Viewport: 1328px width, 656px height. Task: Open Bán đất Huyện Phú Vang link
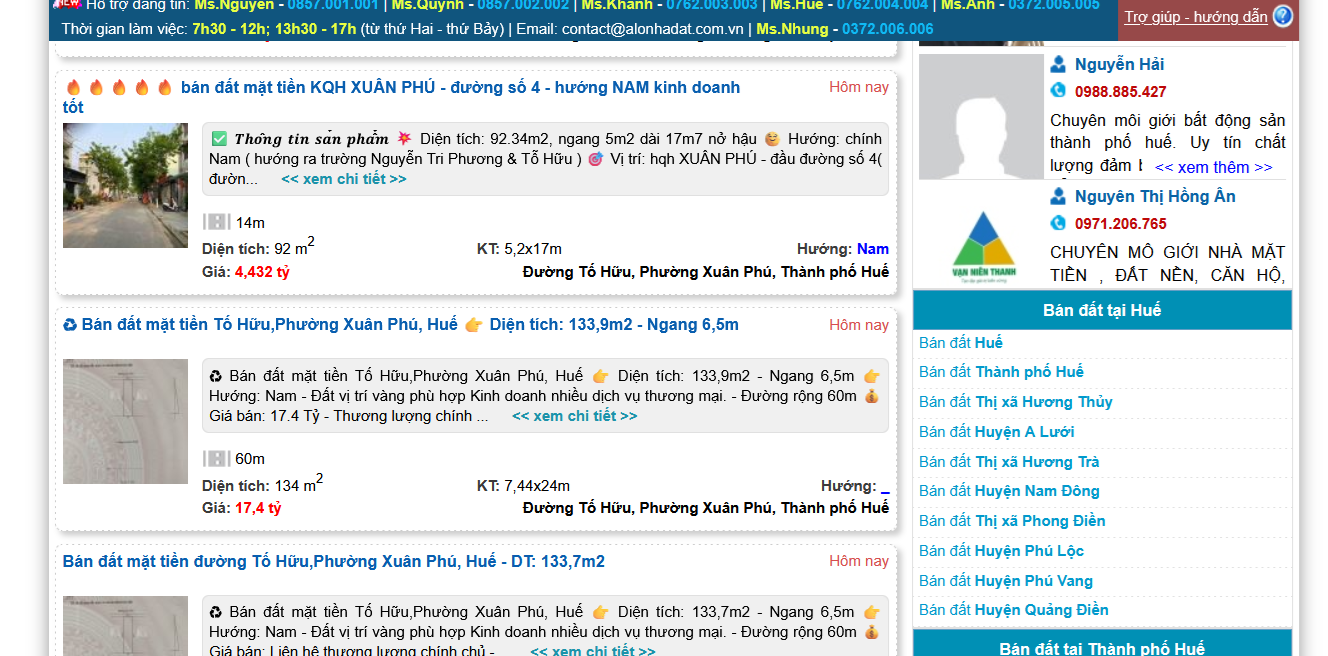coord(1005,581)
